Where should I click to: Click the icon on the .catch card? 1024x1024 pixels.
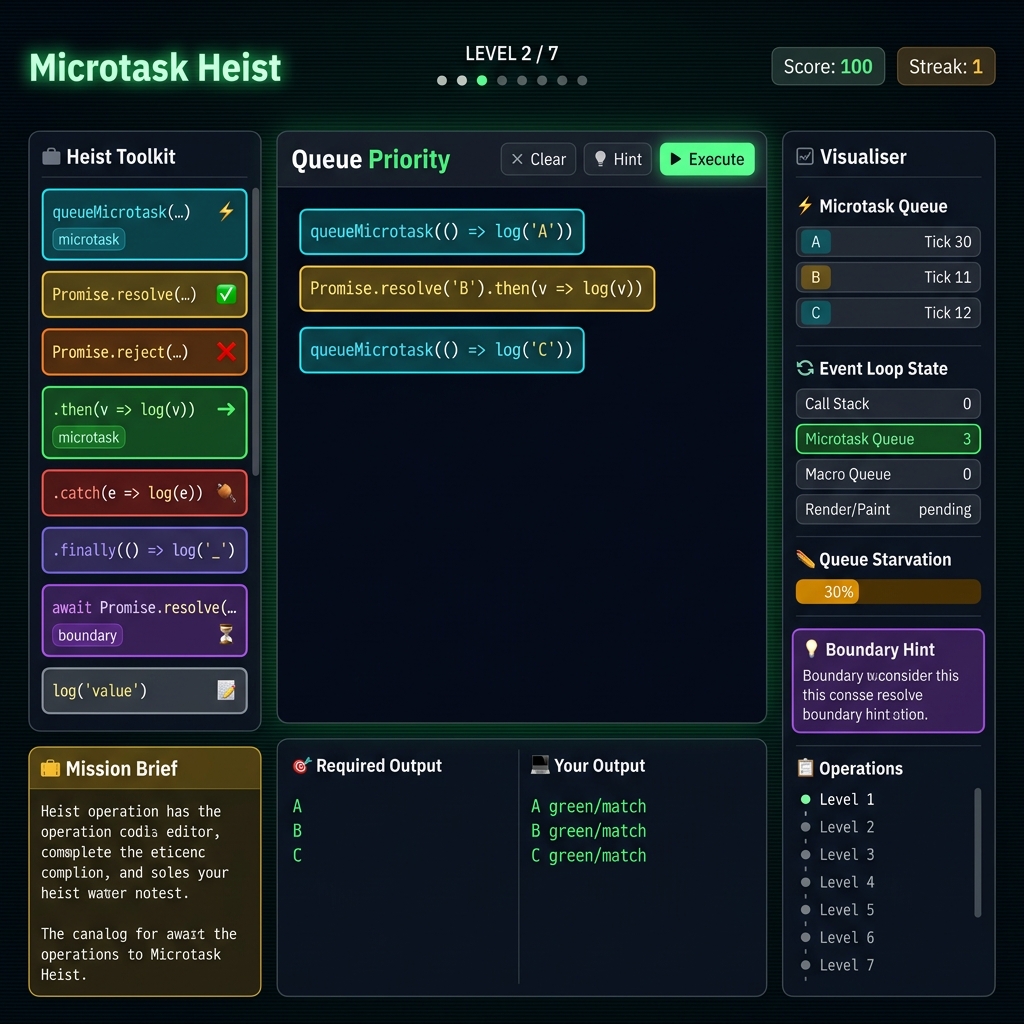226,492
